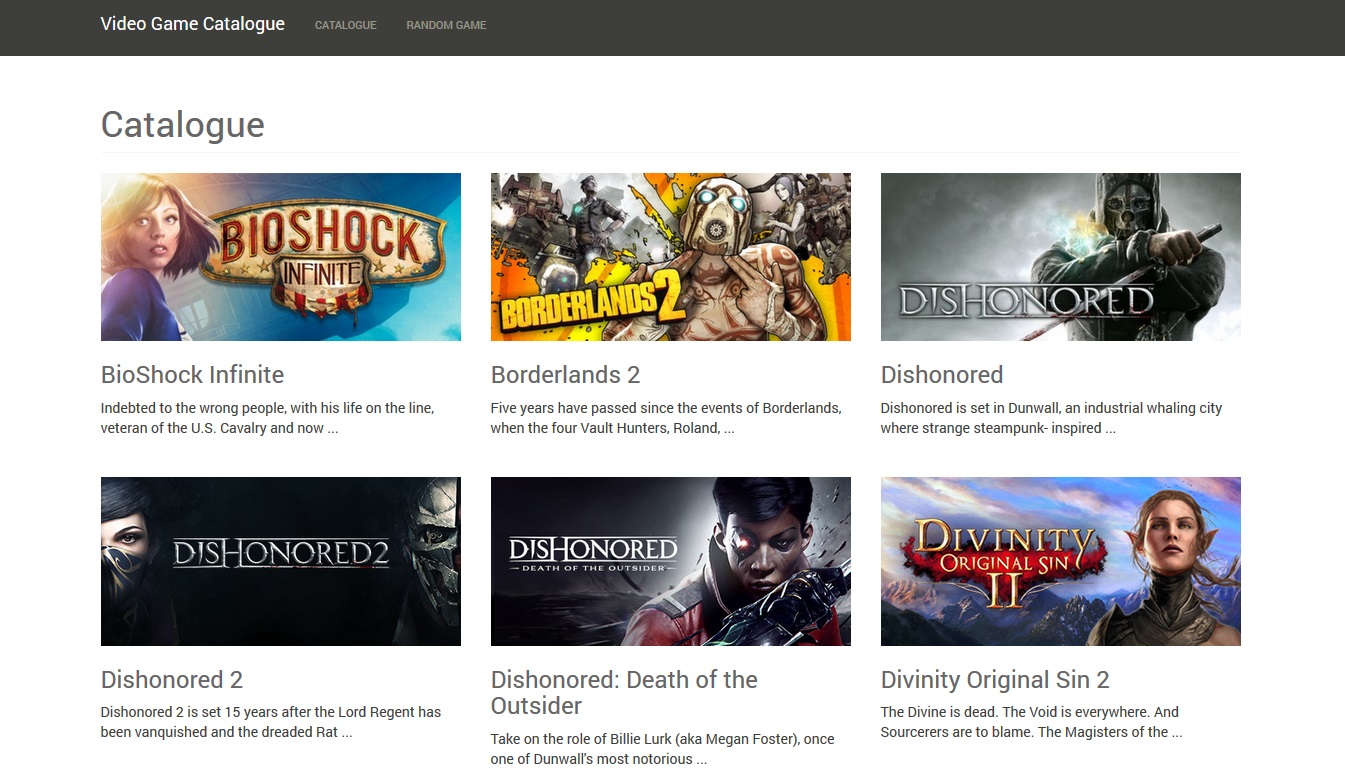Open the BioShock Infinite game page

pos(192,375)
